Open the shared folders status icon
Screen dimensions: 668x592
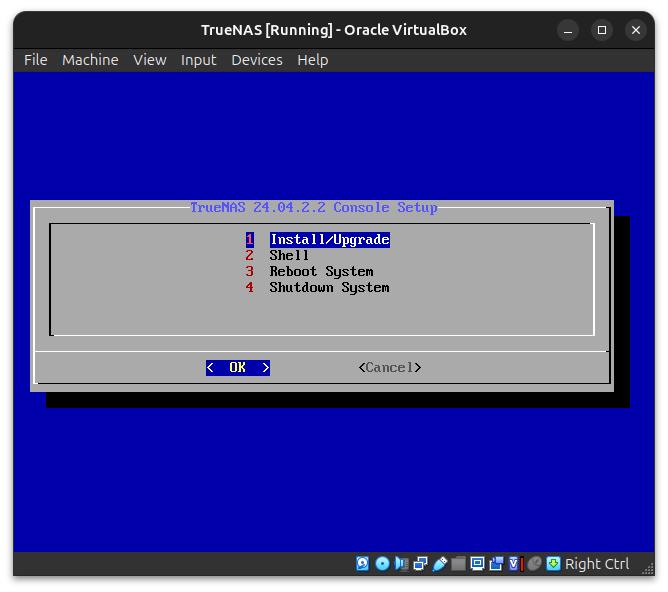(x=458, y=564)
